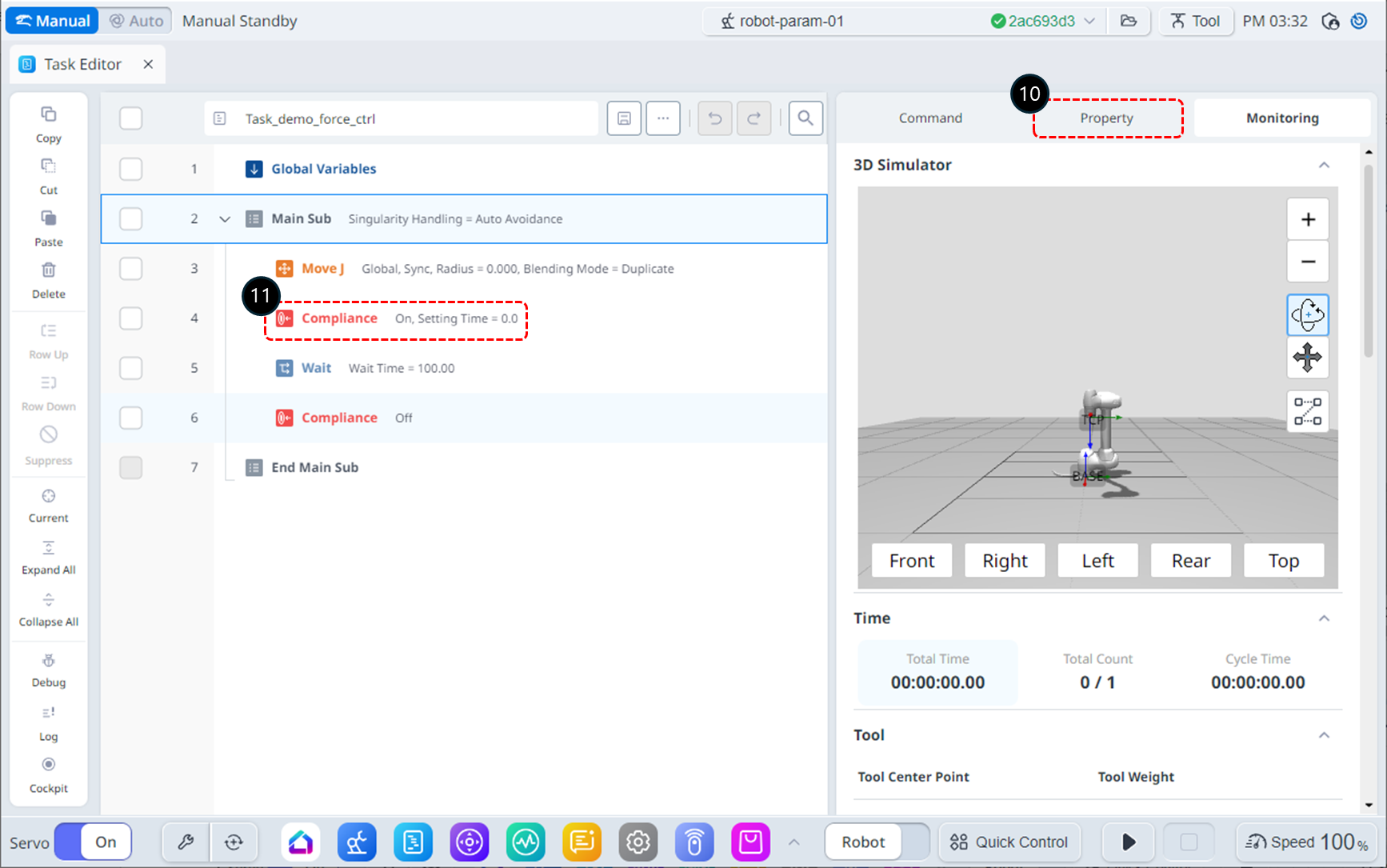Click the Delete trash icon

[x=48, y=270]
